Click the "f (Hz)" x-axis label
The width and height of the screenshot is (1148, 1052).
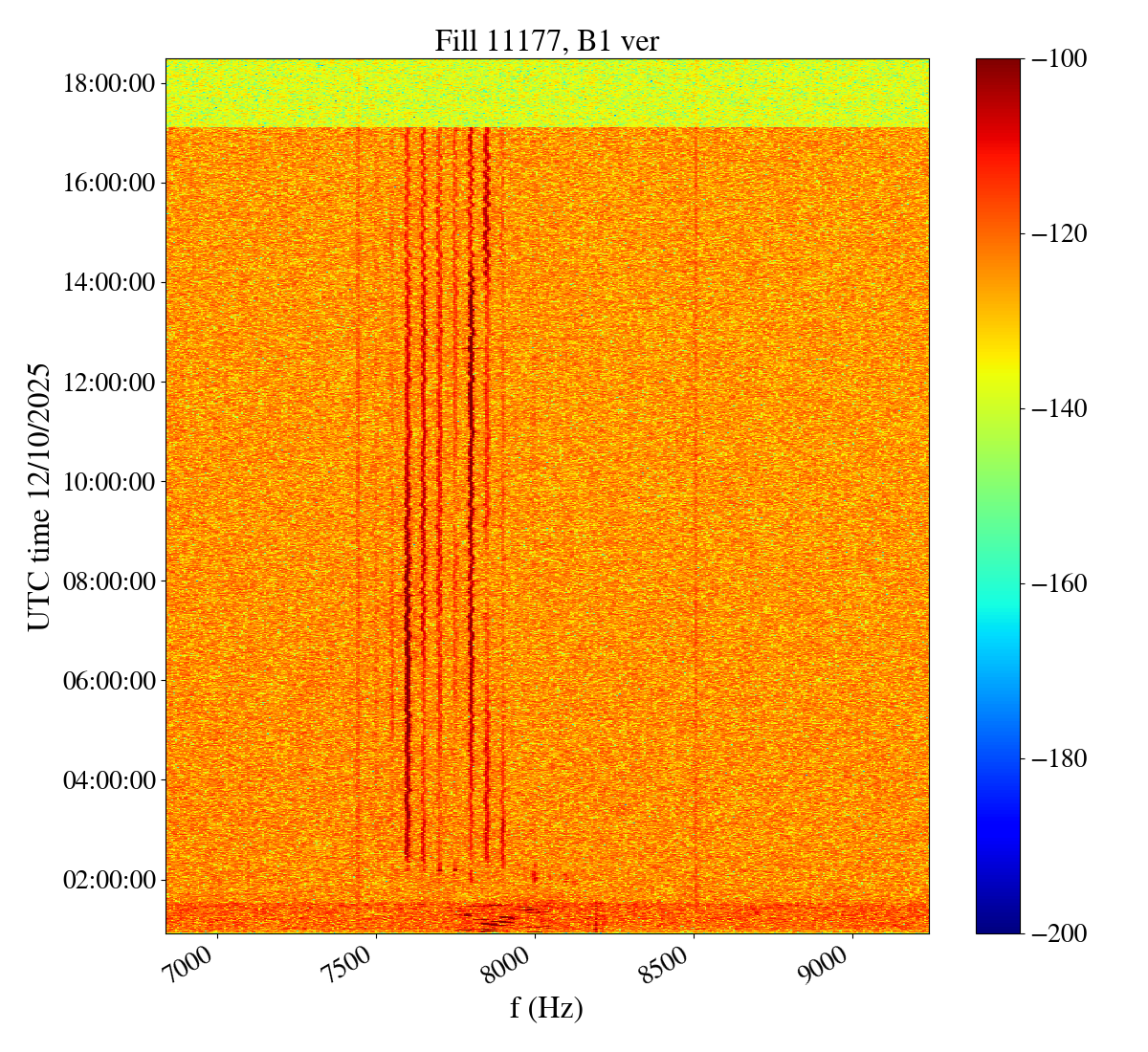pyautogui.click(x=546, y=1008)
